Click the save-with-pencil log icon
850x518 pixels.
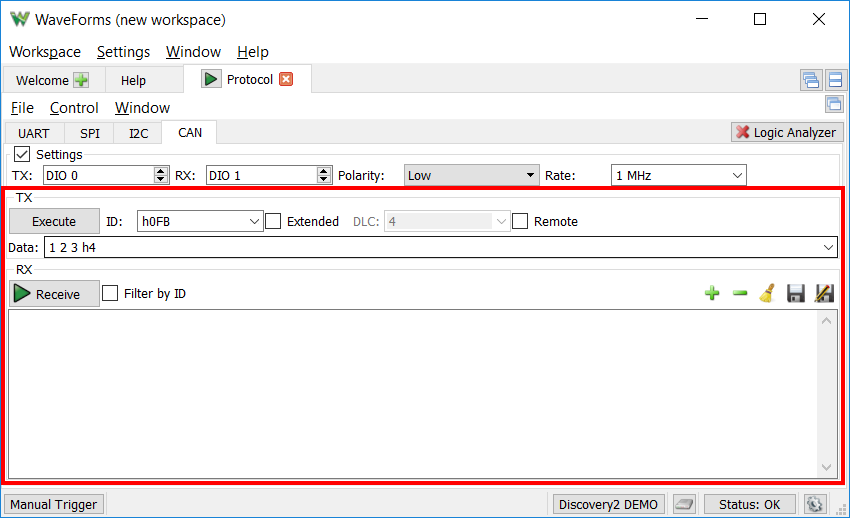(x=824, y=293)
